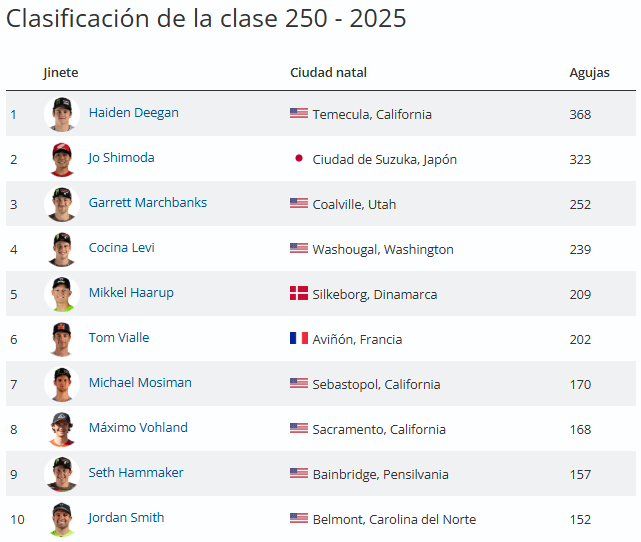Image resolution: width=641 pixels, height=542 pixels.
Task: Click Tom Vialle's avatar photo
Action: click(62, 339)
